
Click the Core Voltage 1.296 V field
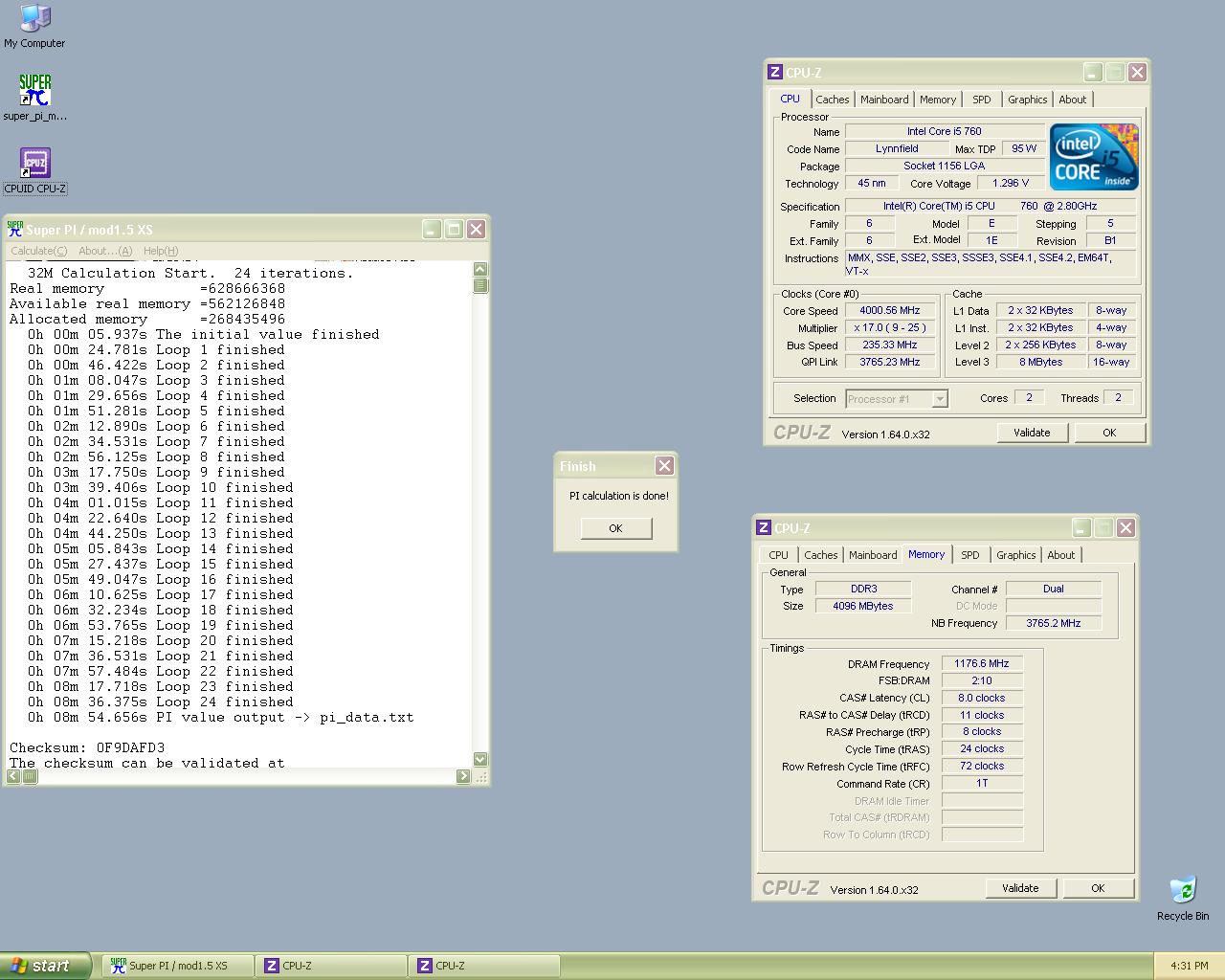point(1011,183)
